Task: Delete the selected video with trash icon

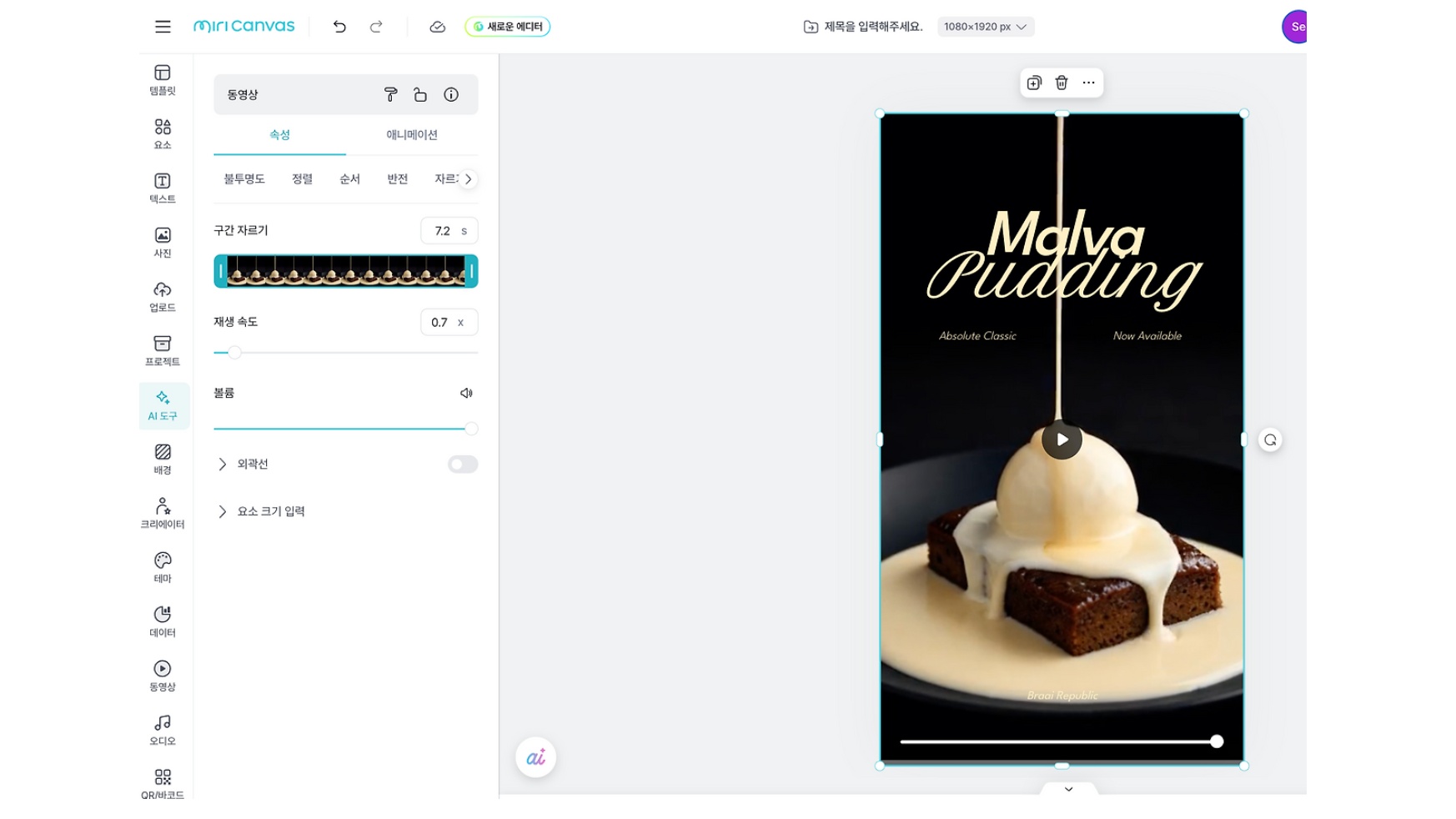Action: 1062,83
